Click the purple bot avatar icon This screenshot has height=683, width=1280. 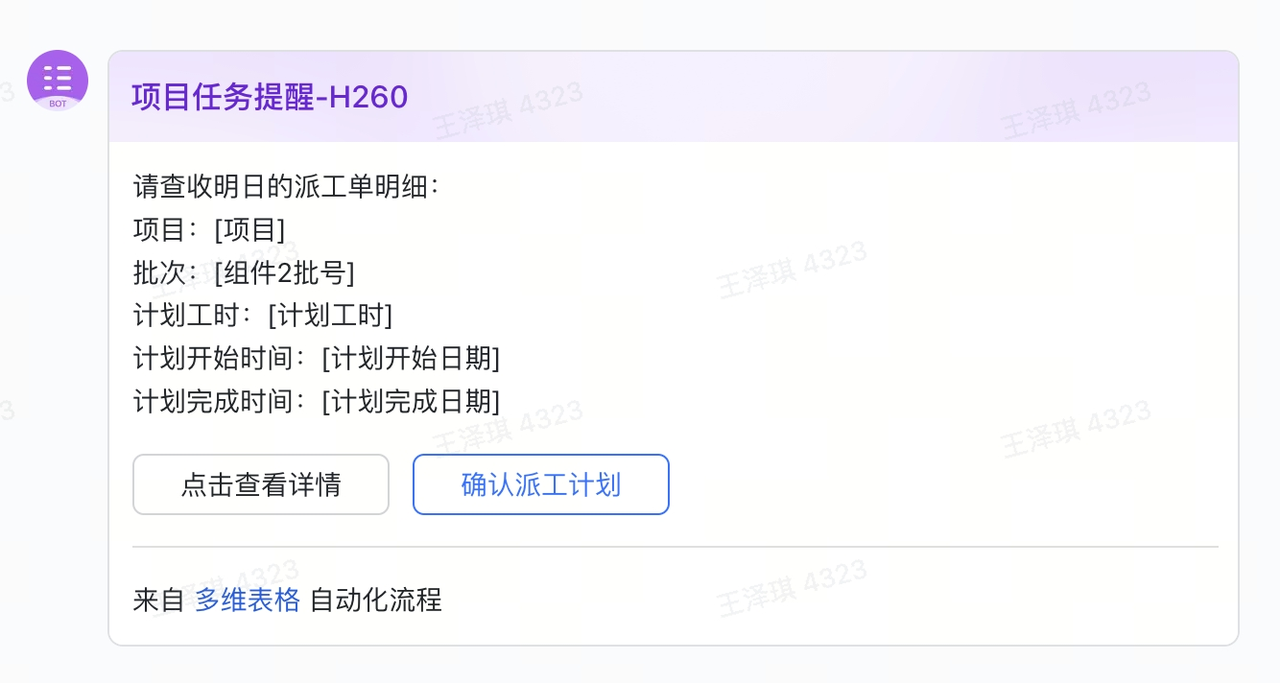[57, 78]
